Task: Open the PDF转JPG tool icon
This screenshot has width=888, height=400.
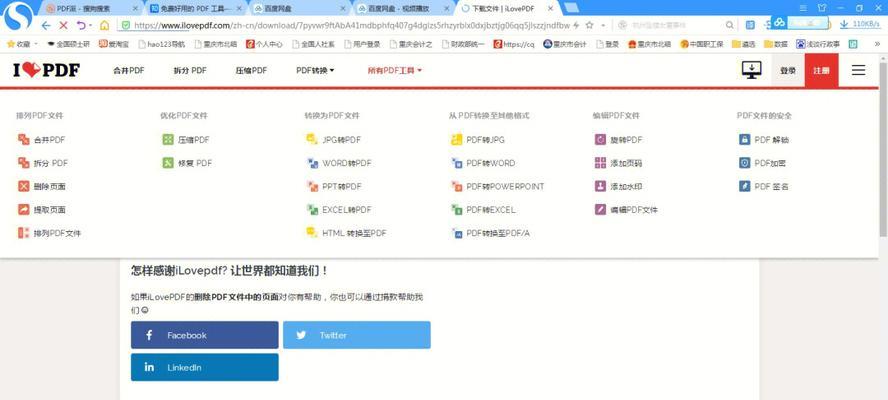Action: point(456,139)
